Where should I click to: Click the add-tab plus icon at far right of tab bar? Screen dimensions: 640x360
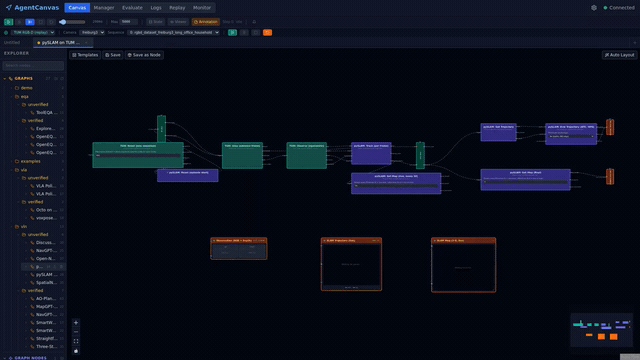(635, 42)
